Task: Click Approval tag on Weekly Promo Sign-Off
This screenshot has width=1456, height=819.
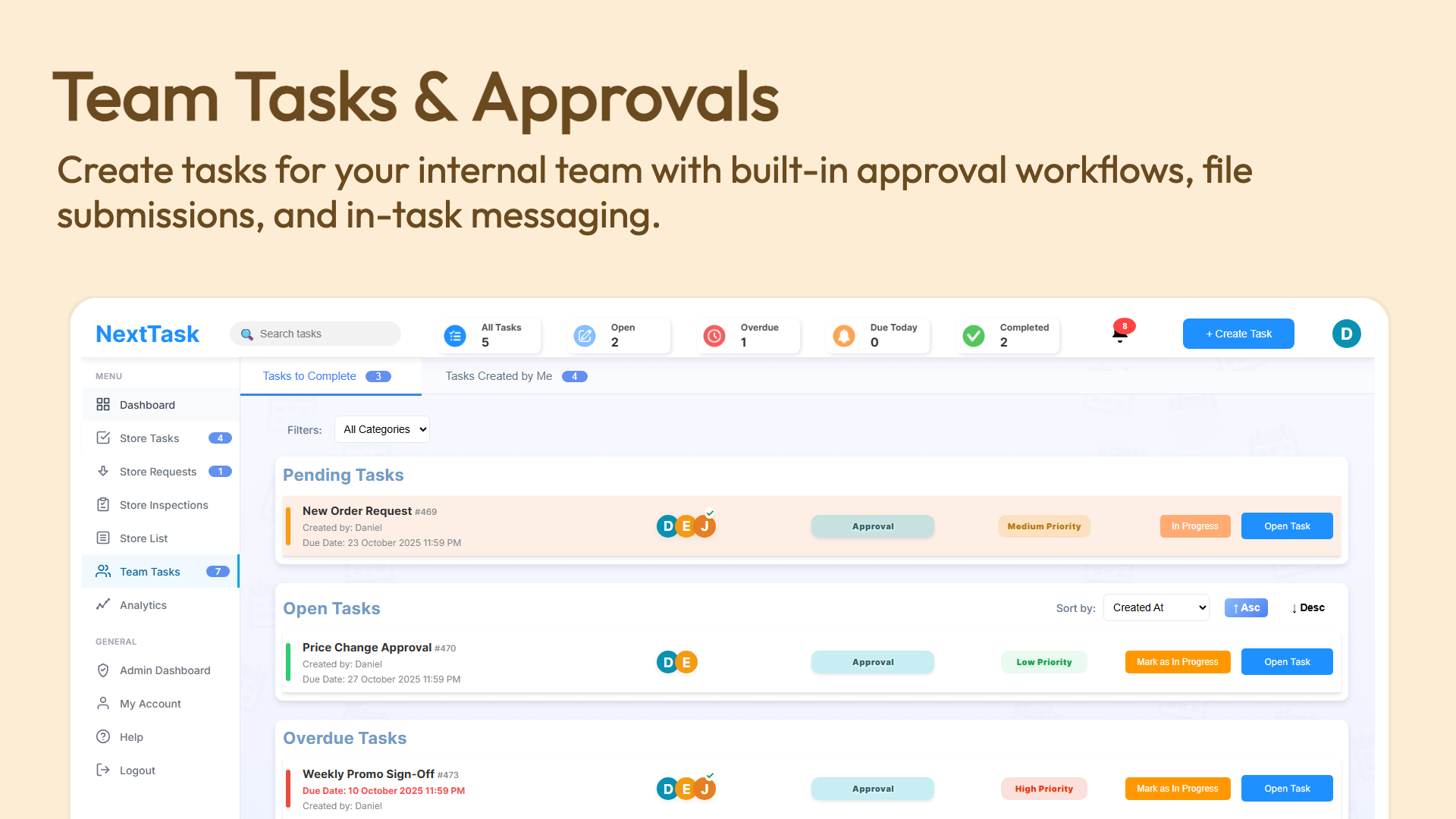Action: 873,789
